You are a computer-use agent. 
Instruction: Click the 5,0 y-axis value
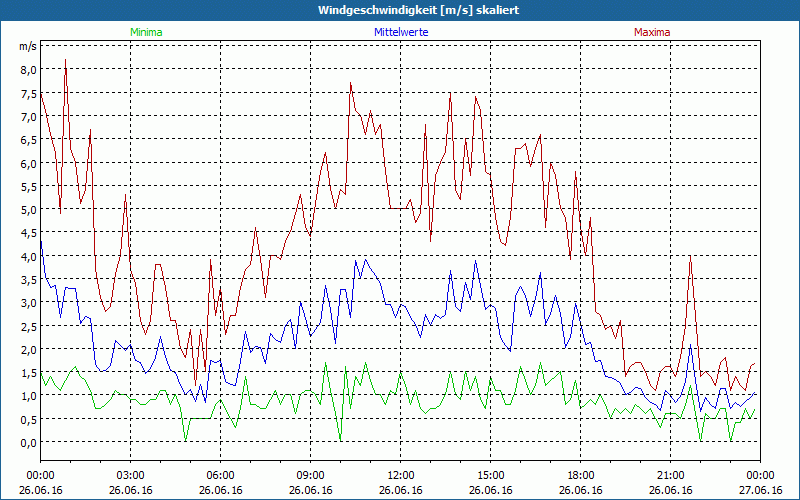(x=29, y=210)
